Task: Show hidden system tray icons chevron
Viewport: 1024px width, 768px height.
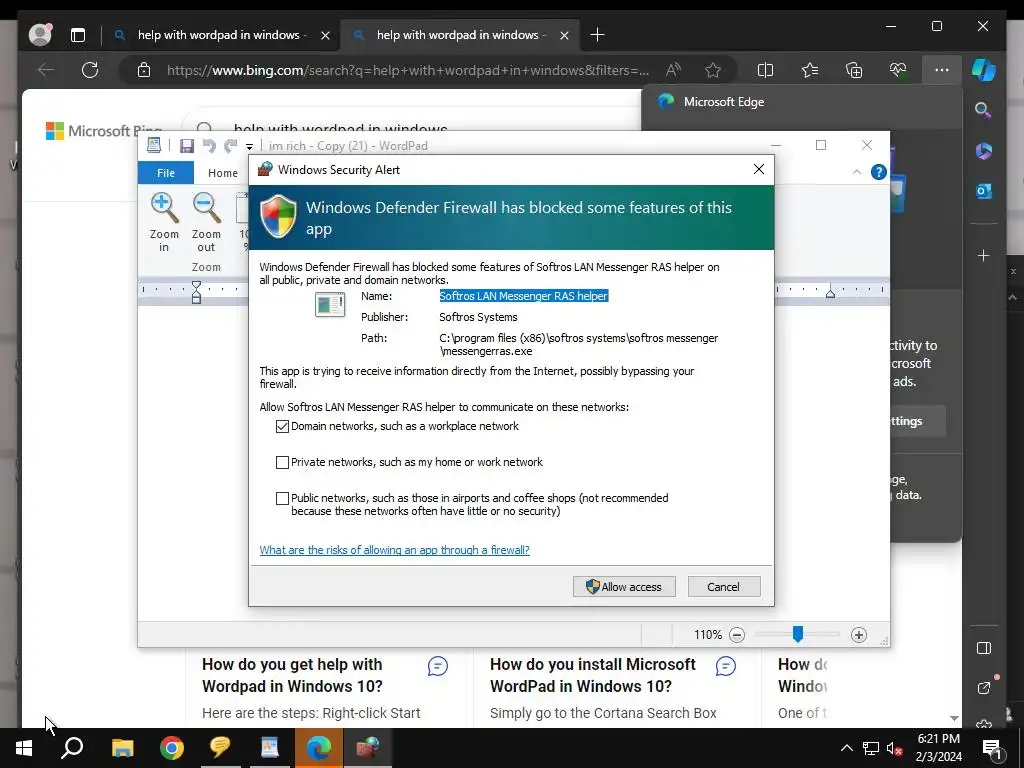Action: (x=846, y=748)
